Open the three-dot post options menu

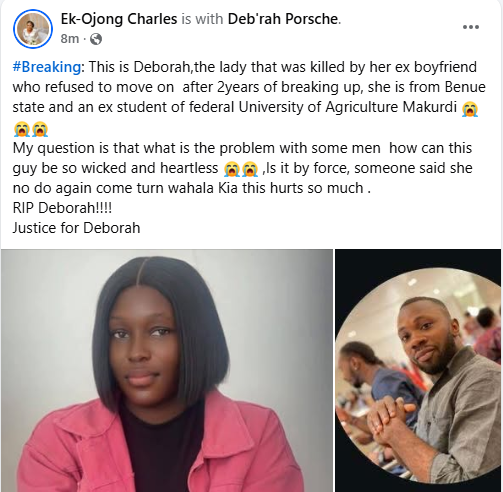pyautogui.click(x=471, y=27)
